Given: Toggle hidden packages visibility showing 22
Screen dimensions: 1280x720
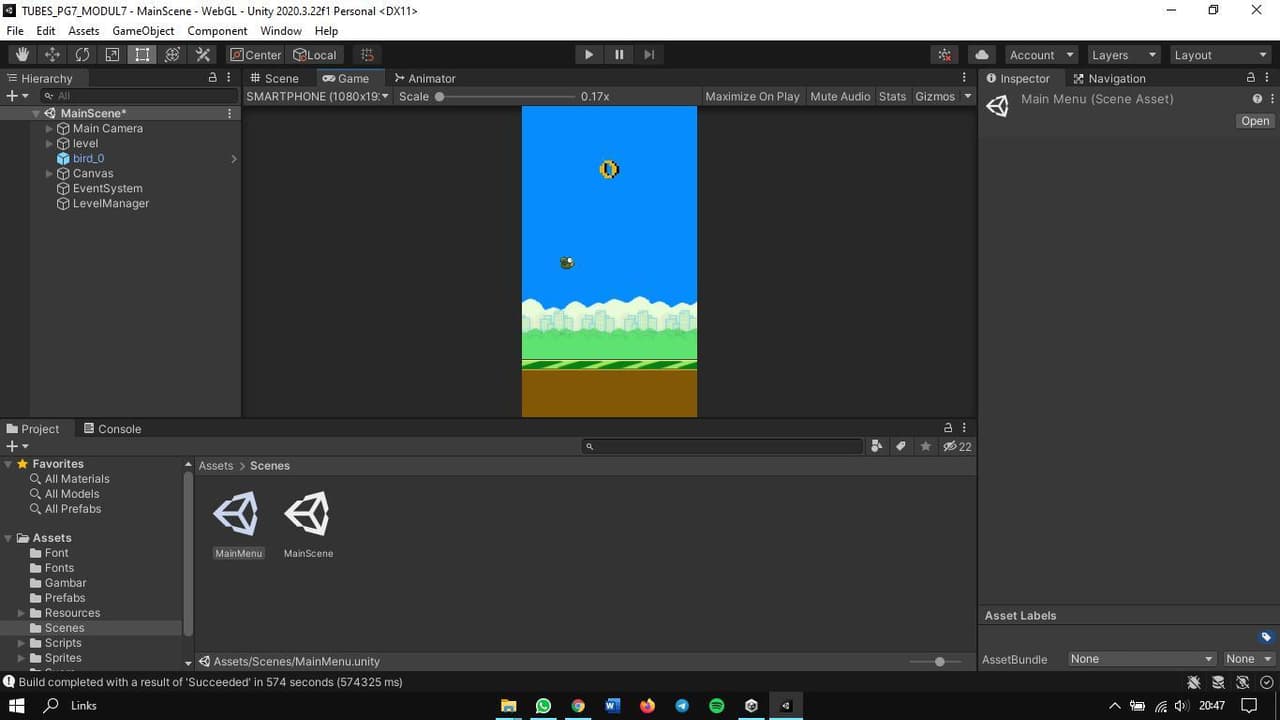Looking at the screenshot, I should pos(957,446).
